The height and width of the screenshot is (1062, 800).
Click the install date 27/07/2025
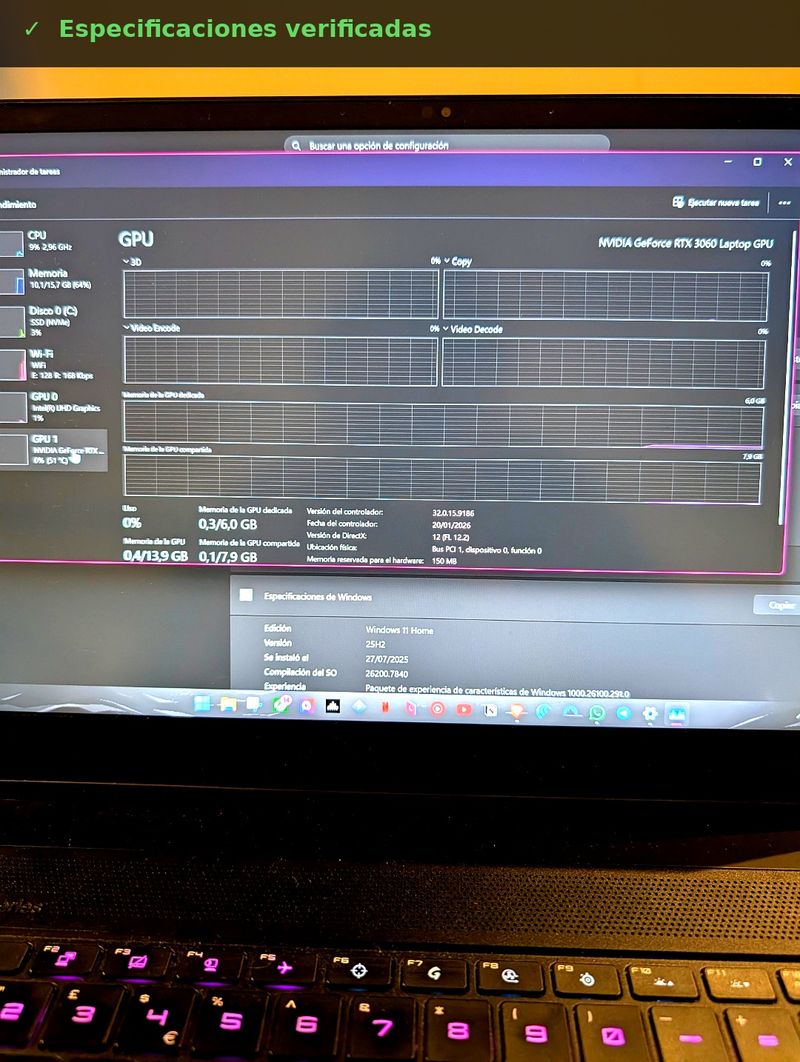pyautogui.click(x=387, y=658)
